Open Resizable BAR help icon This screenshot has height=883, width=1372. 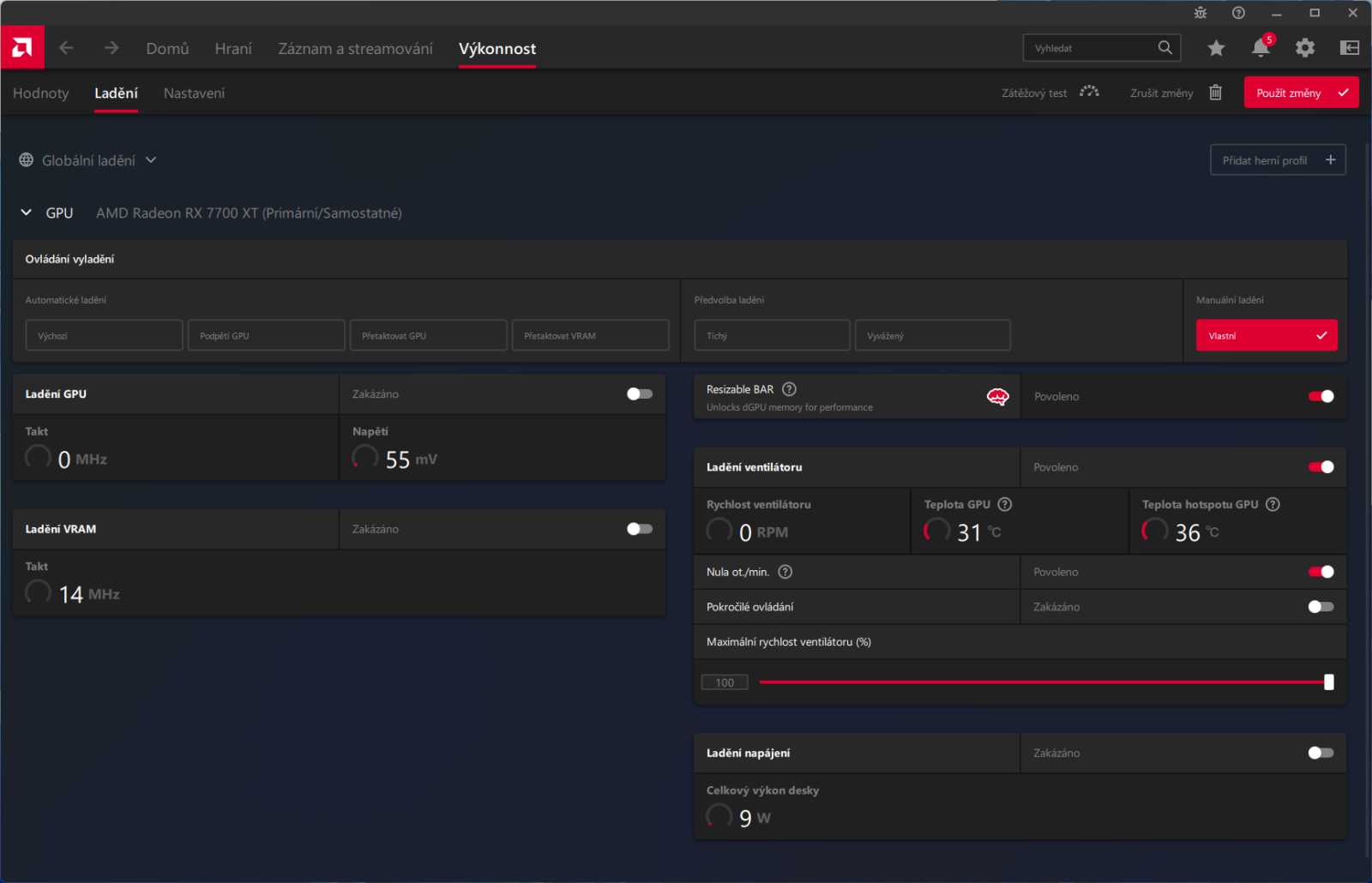click(x=789, y=389)
